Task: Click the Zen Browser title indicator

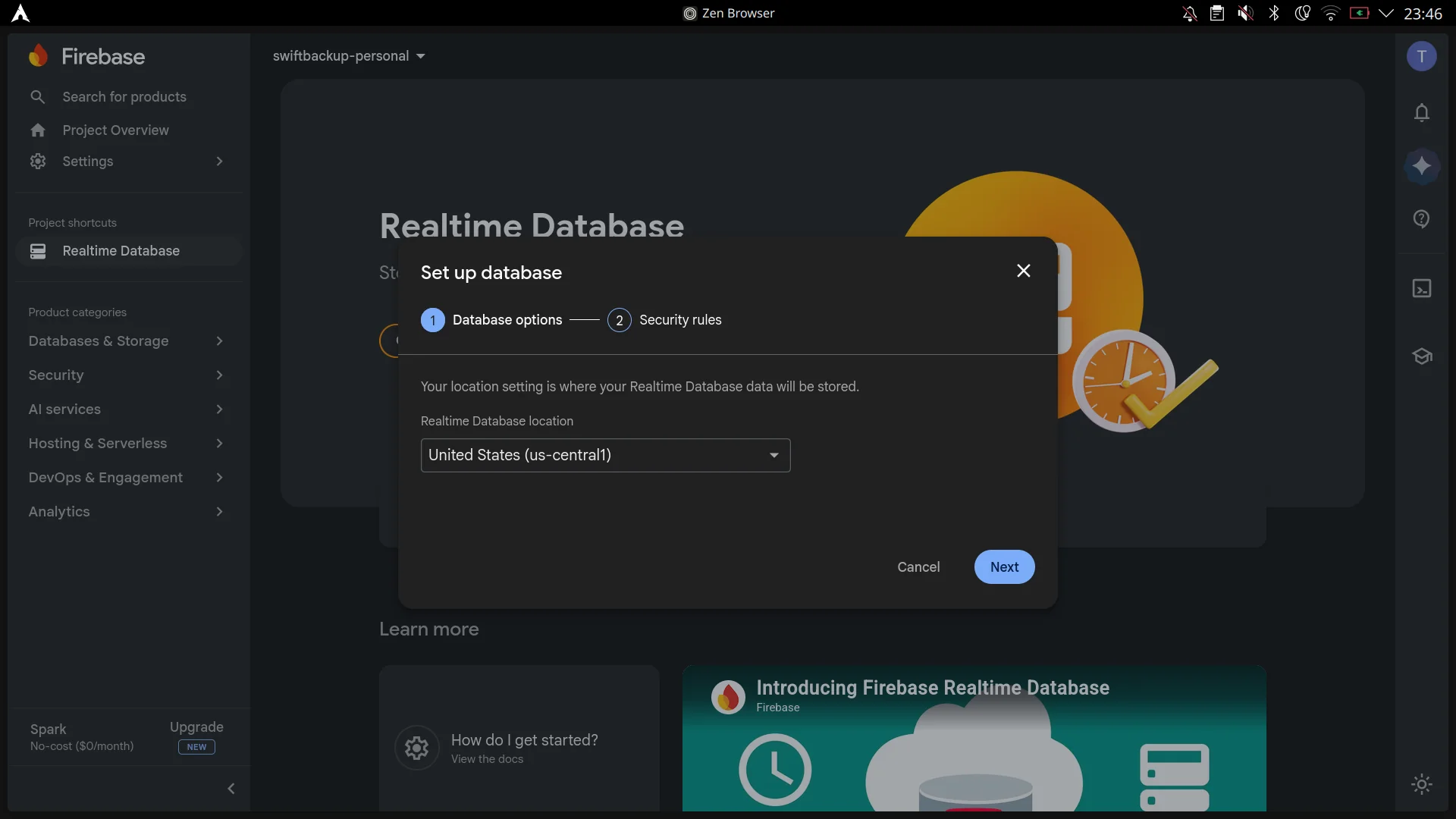Action: tap(729, 13)
